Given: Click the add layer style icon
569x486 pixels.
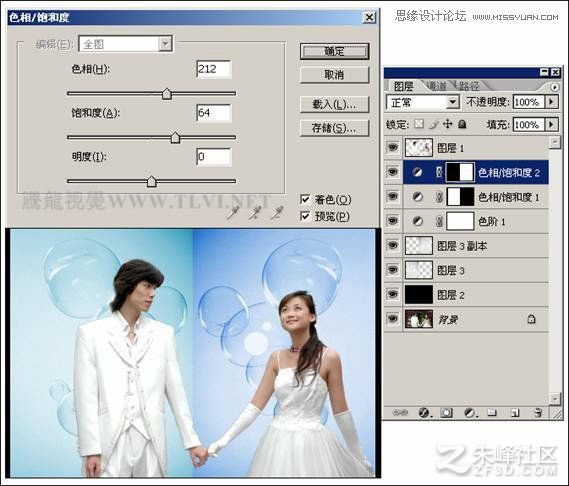Looking at the screenshot, I should click(x=423, y=413).
